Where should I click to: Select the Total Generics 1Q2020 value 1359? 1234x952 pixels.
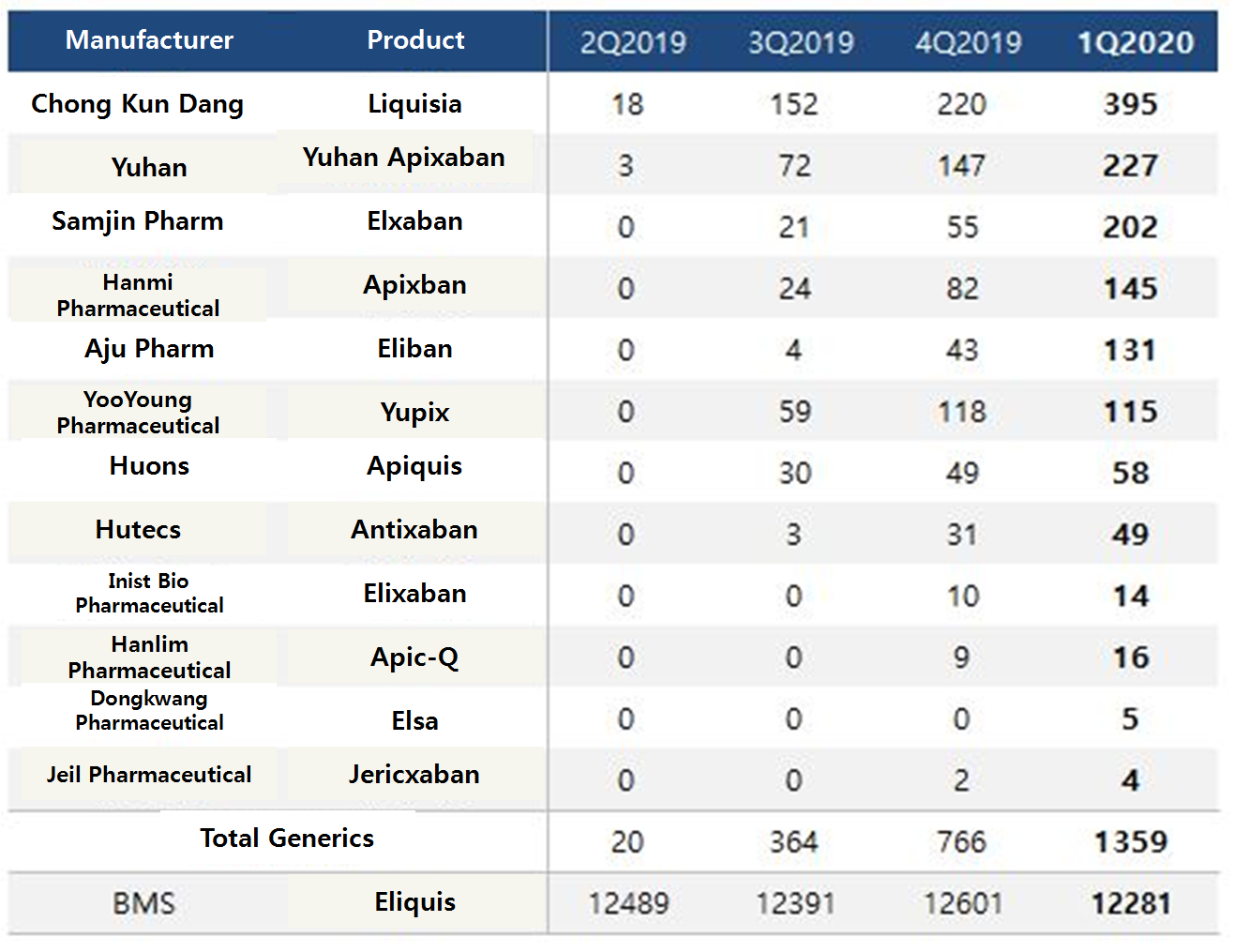click(x=1131, y=842)
